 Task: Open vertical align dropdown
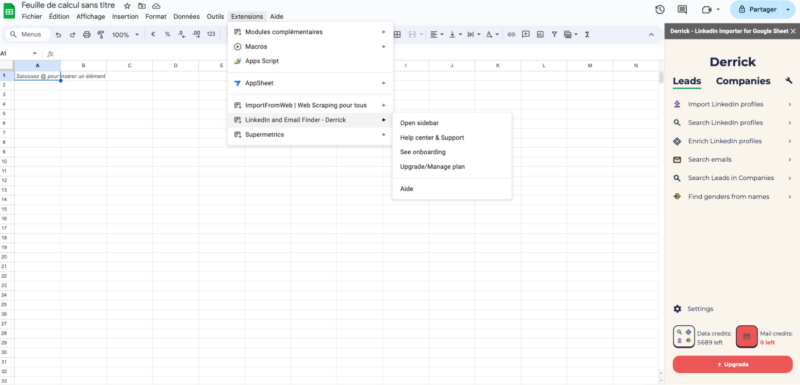coord(455,35)
